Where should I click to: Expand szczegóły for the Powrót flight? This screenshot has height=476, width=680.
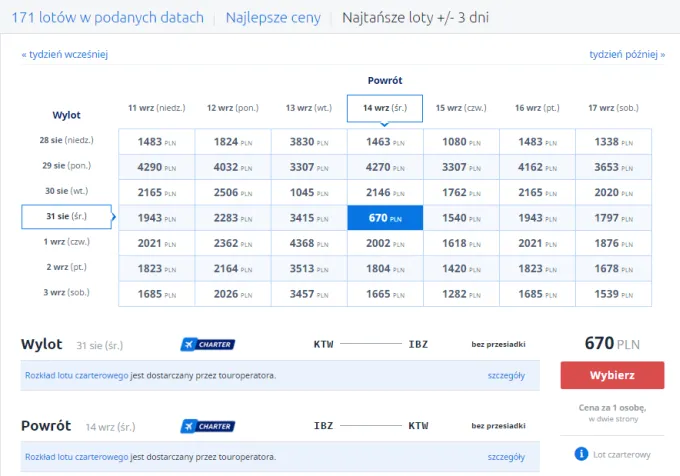[505, 457]
